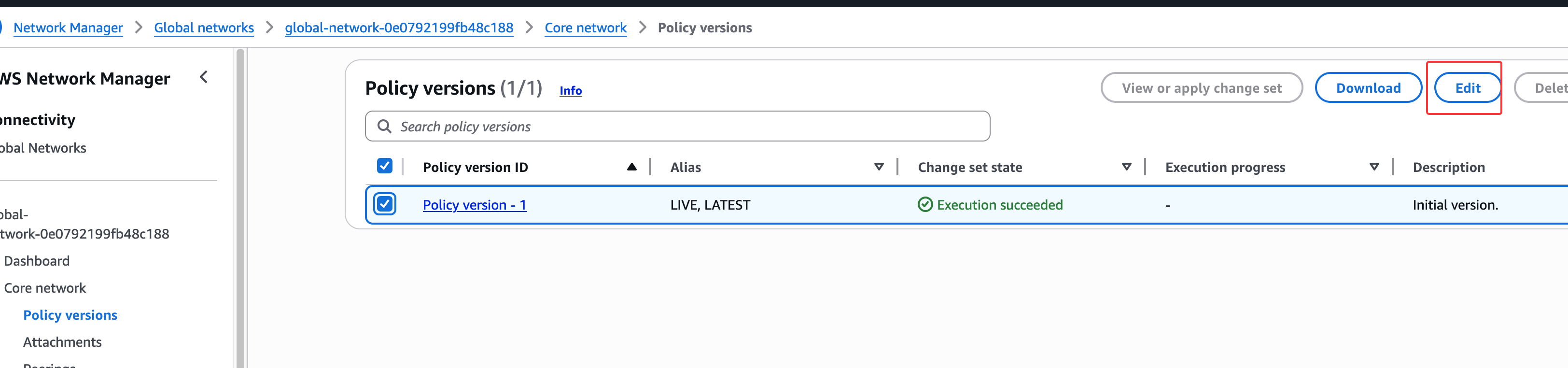Image resolution: width=1568 pixels, height=368 pixels.
Task: Sort by Policy version ID arrow
Action: [631, 167]
